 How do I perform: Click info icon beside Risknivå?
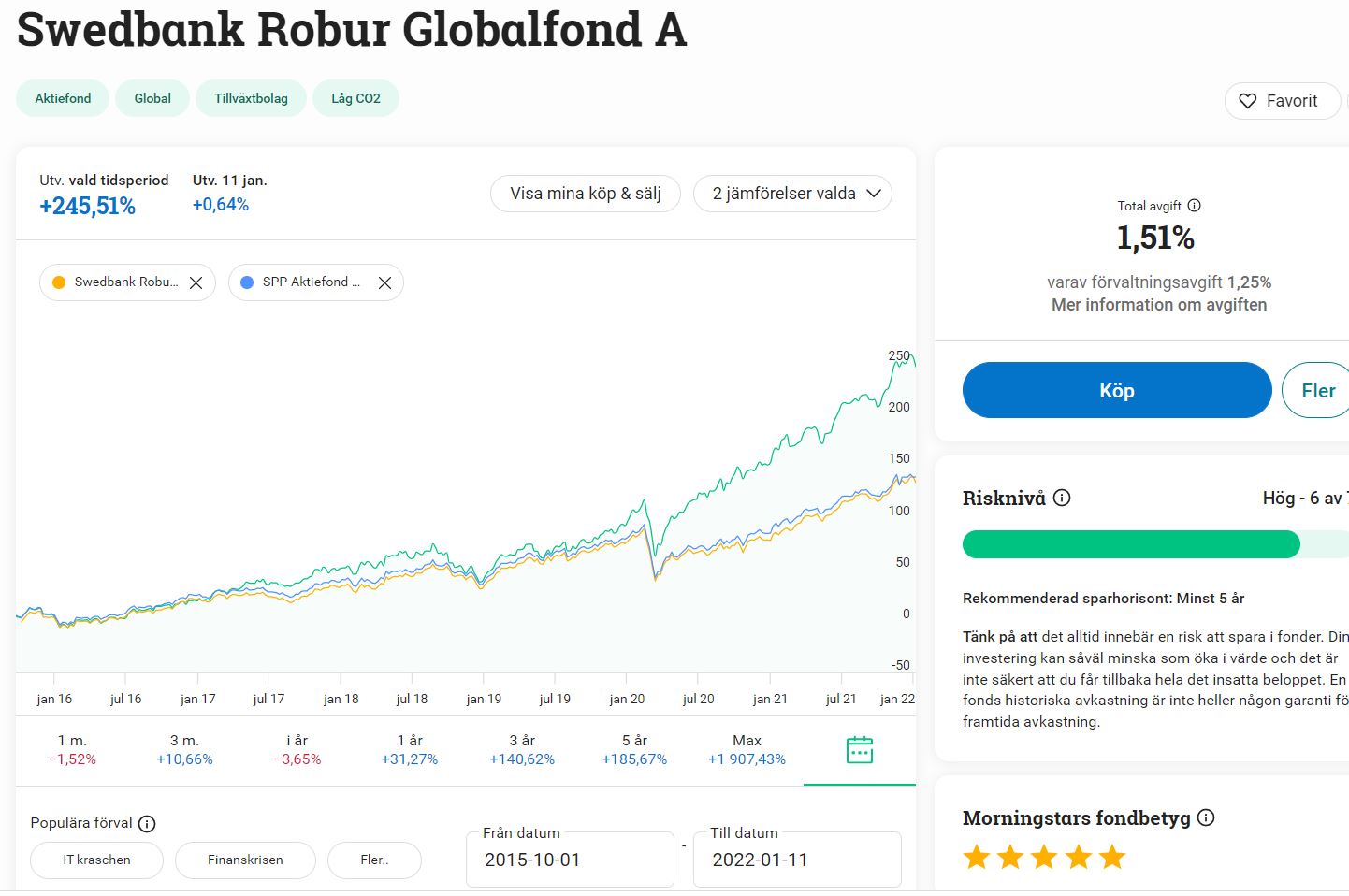(x=1062, y=498)
